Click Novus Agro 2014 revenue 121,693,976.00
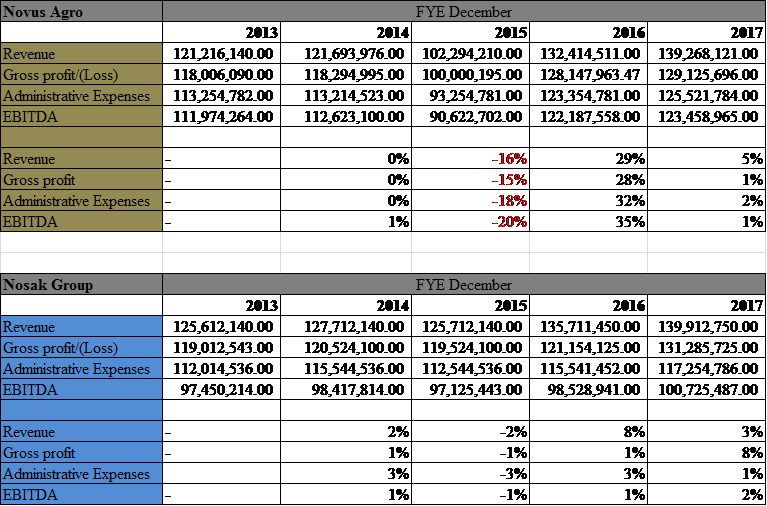 (346, 53)
